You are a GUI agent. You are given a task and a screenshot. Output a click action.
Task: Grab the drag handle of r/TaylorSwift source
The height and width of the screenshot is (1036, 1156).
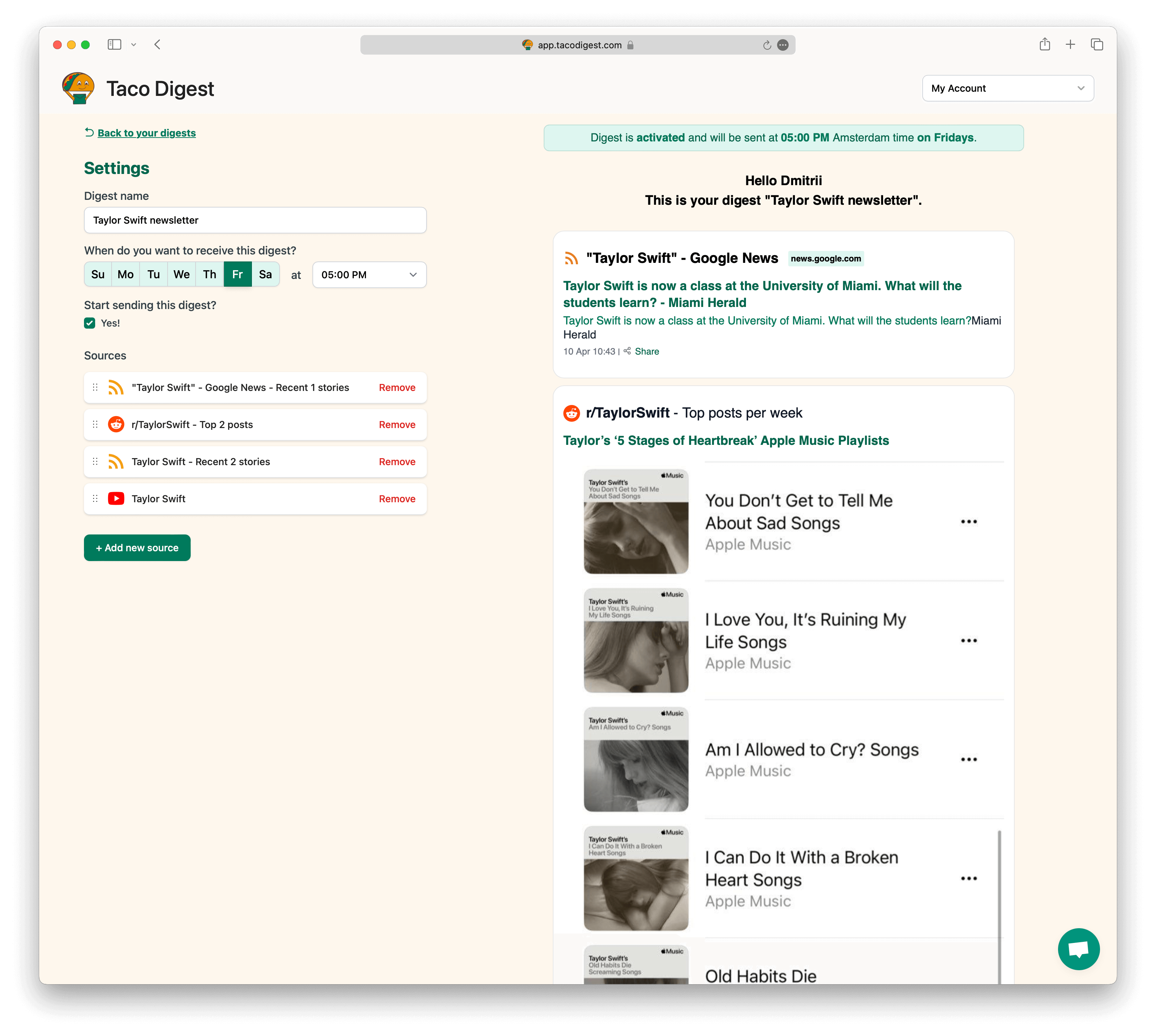pyautogui.click(x=95, y=425)
